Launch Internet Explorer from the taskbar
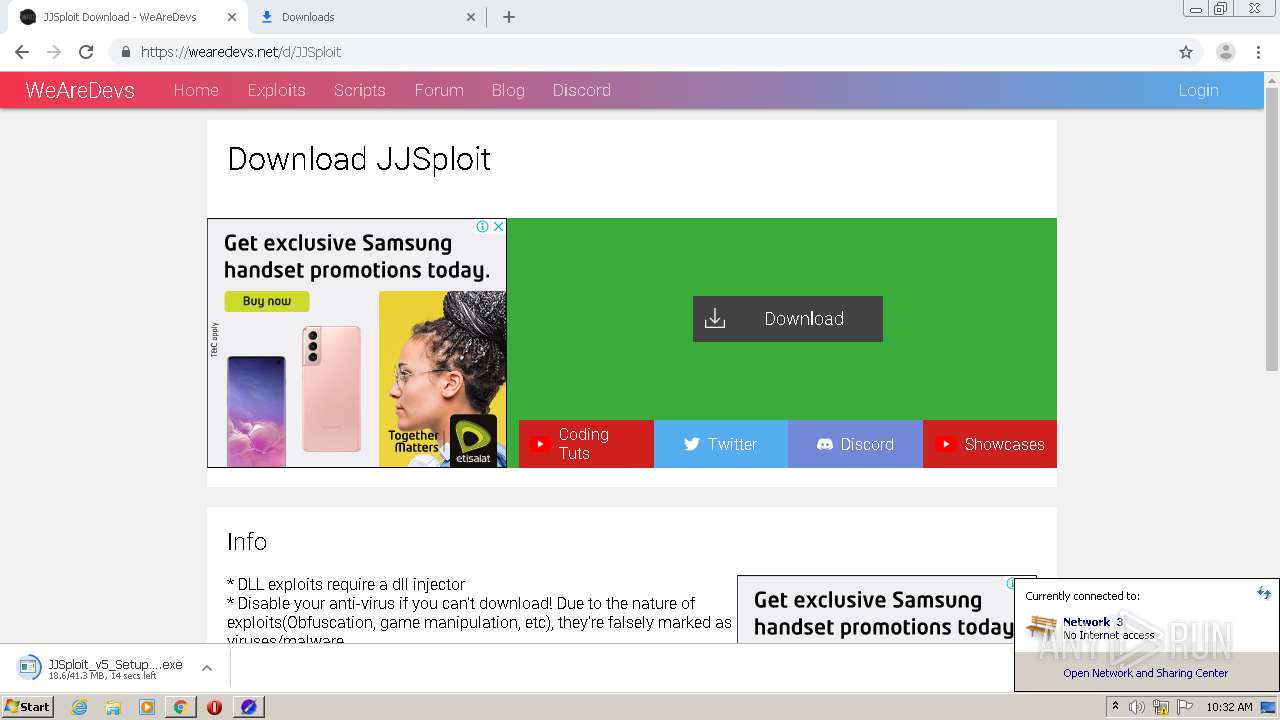This screenshot has height=720, width=1280. (x=80, y=707)
